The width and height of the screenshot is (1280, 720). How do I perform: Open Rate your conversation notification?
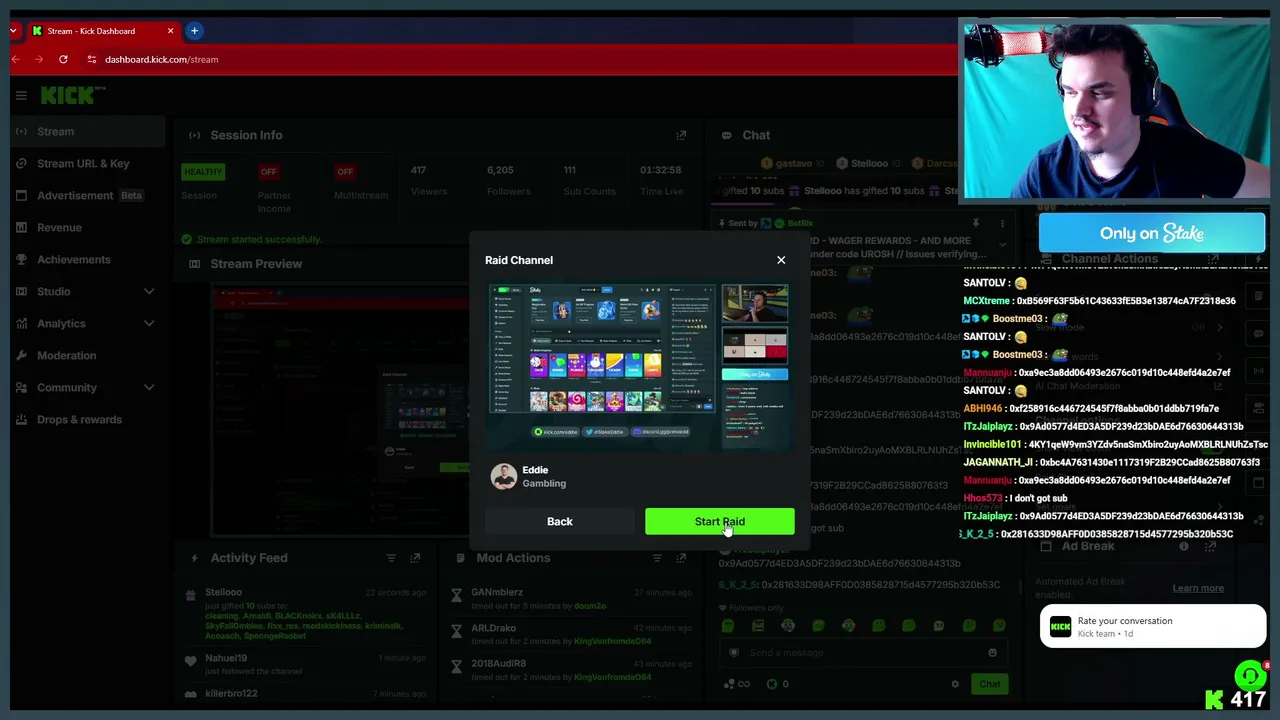click(1153, 626)
